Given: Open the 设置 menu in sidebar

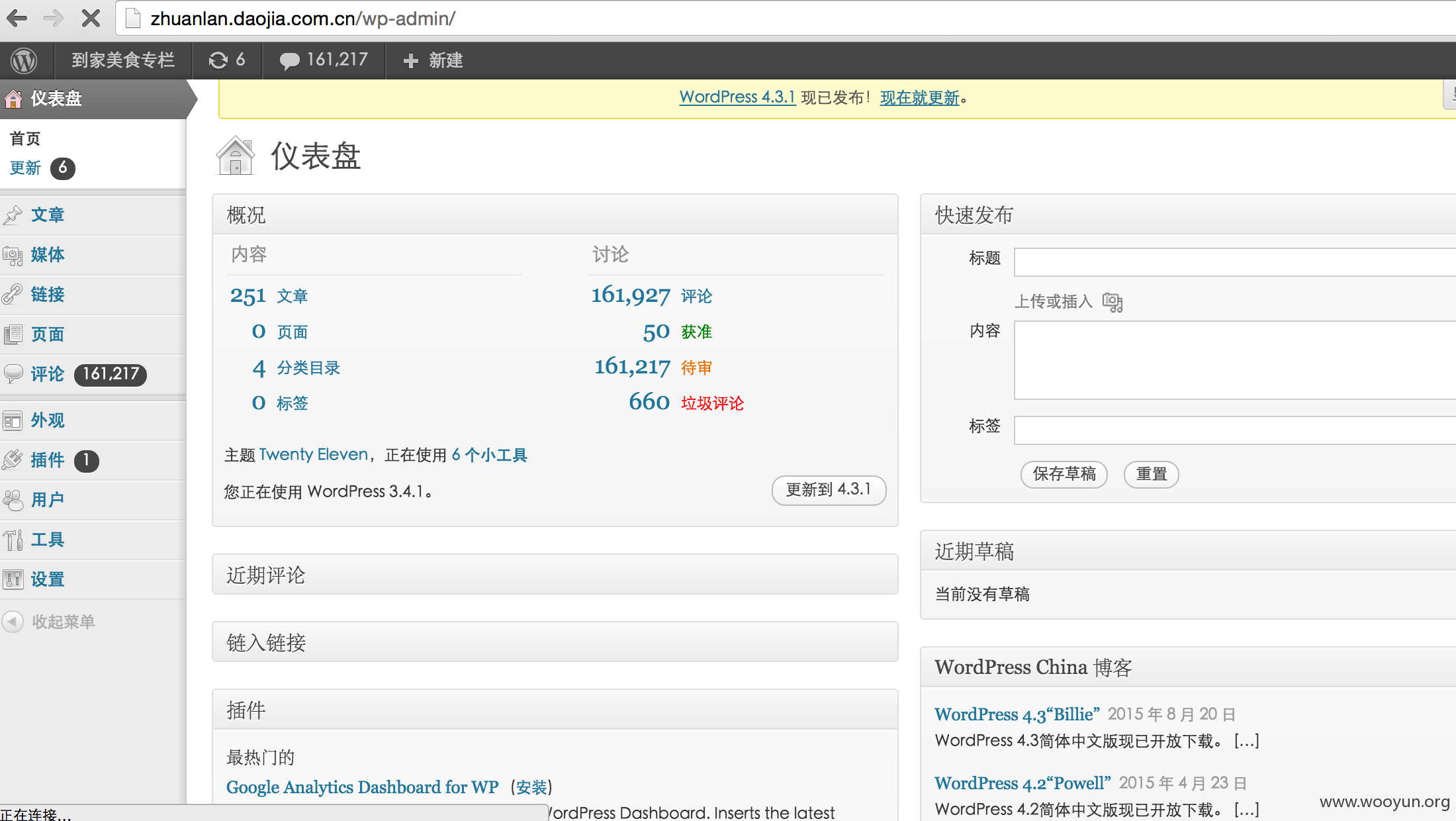Looking at the screenshot, I should point(48,579).
